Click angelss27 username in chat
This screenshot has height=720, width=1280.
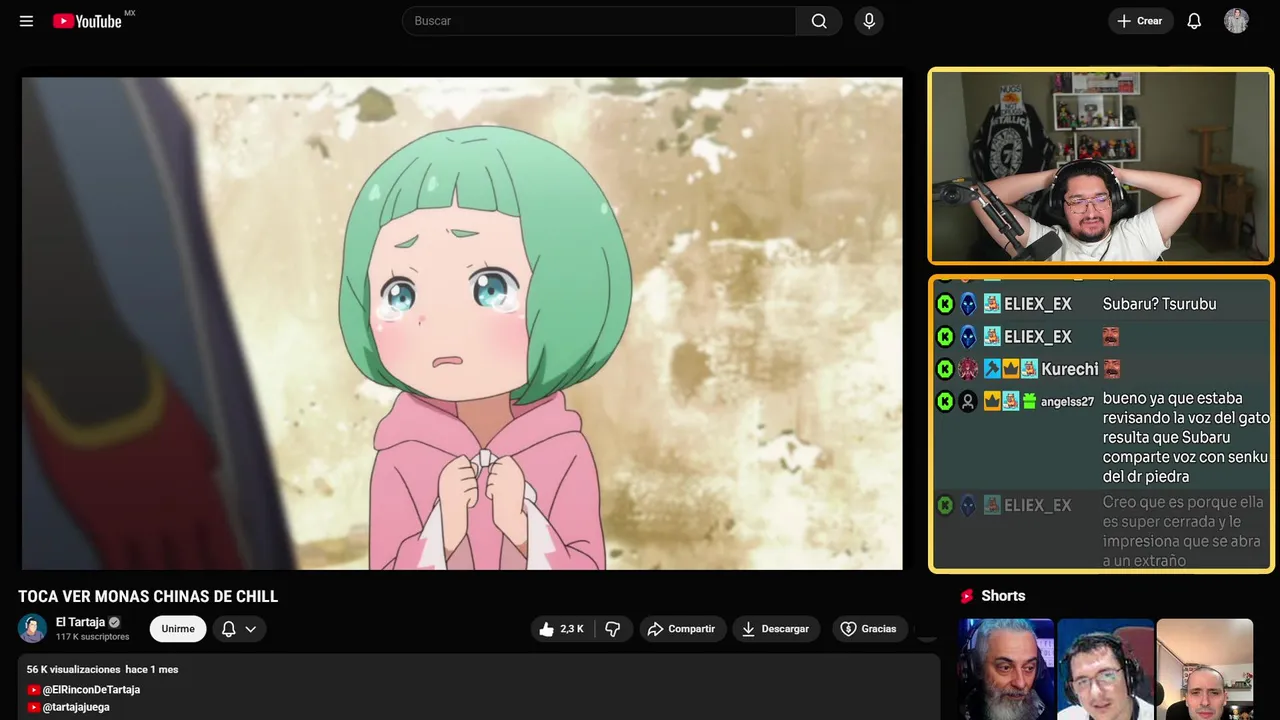coord(1067,402)
